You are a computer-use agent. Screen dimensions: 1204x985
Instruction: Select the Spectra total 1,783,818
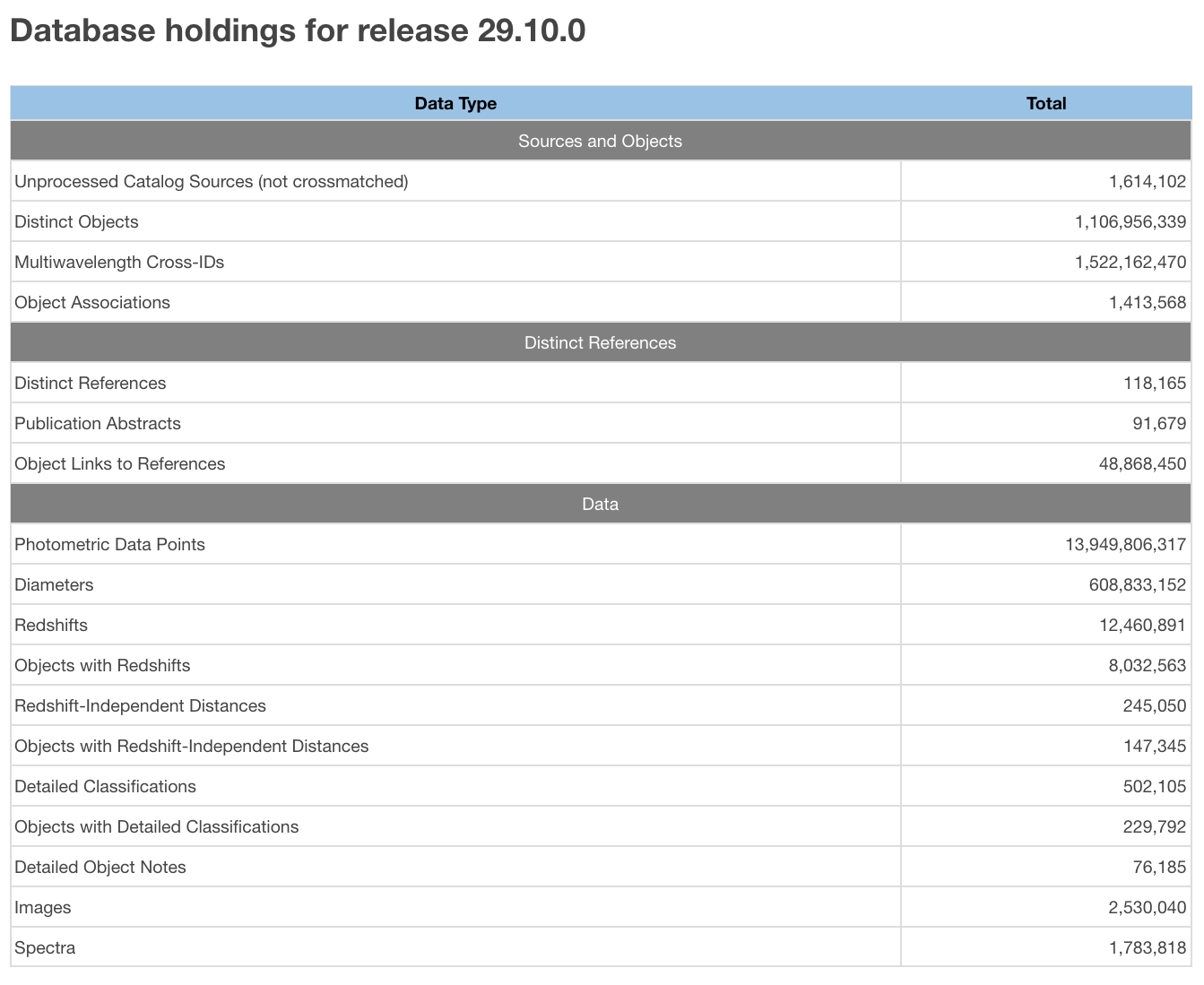[1147, 947]
